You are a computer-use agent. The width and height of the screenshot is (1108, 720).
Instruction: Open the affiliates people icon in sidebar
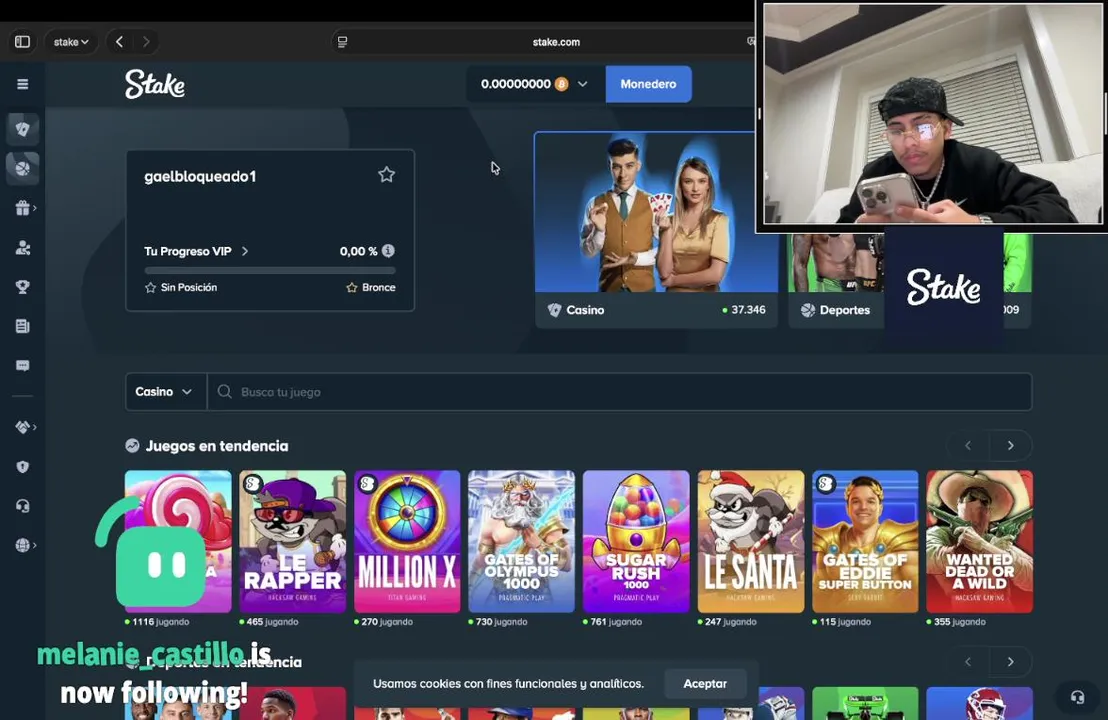(23, 247)
